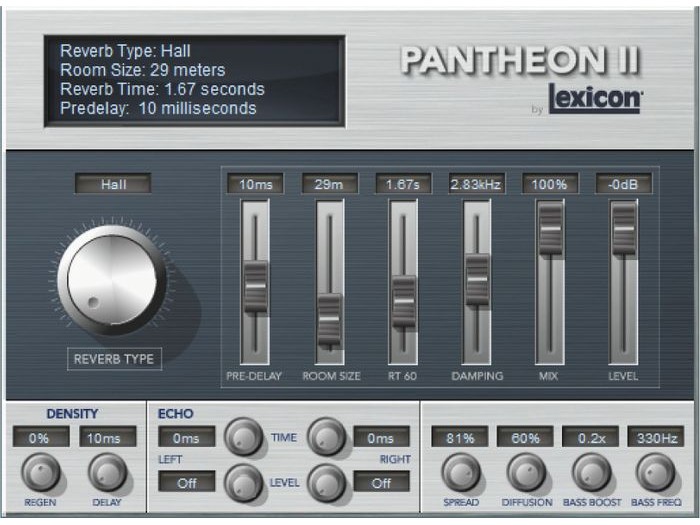Click the Echo left Time knob
The image size is (700, 525).
pos(243,437)
